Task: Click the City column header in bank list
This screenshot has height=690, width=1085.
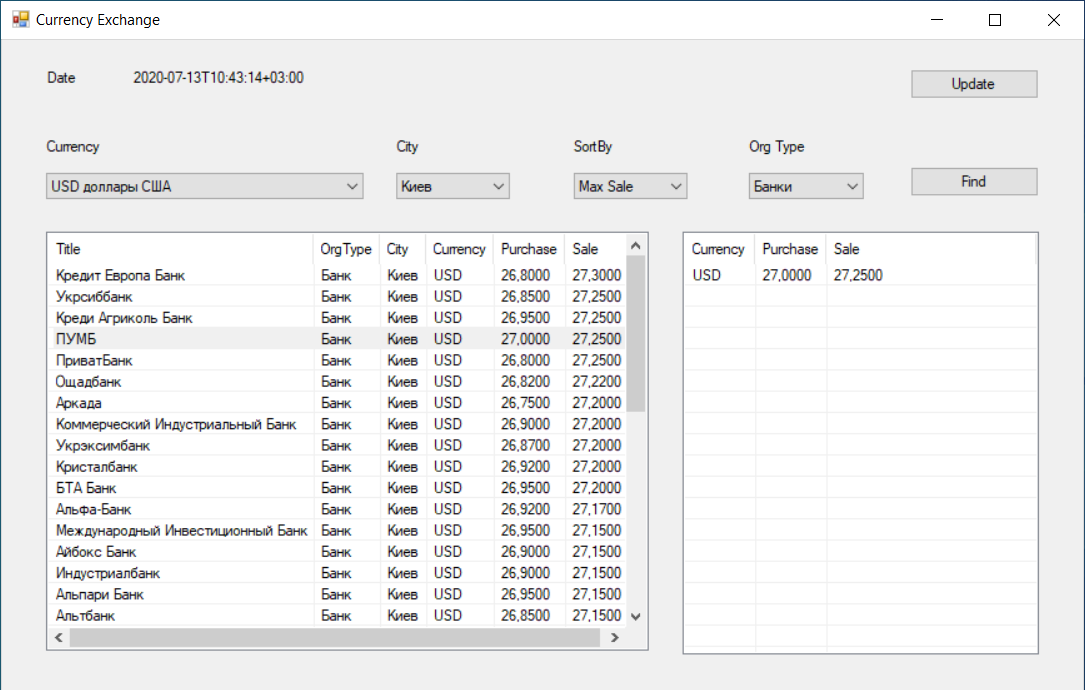Action: (403, 249)
